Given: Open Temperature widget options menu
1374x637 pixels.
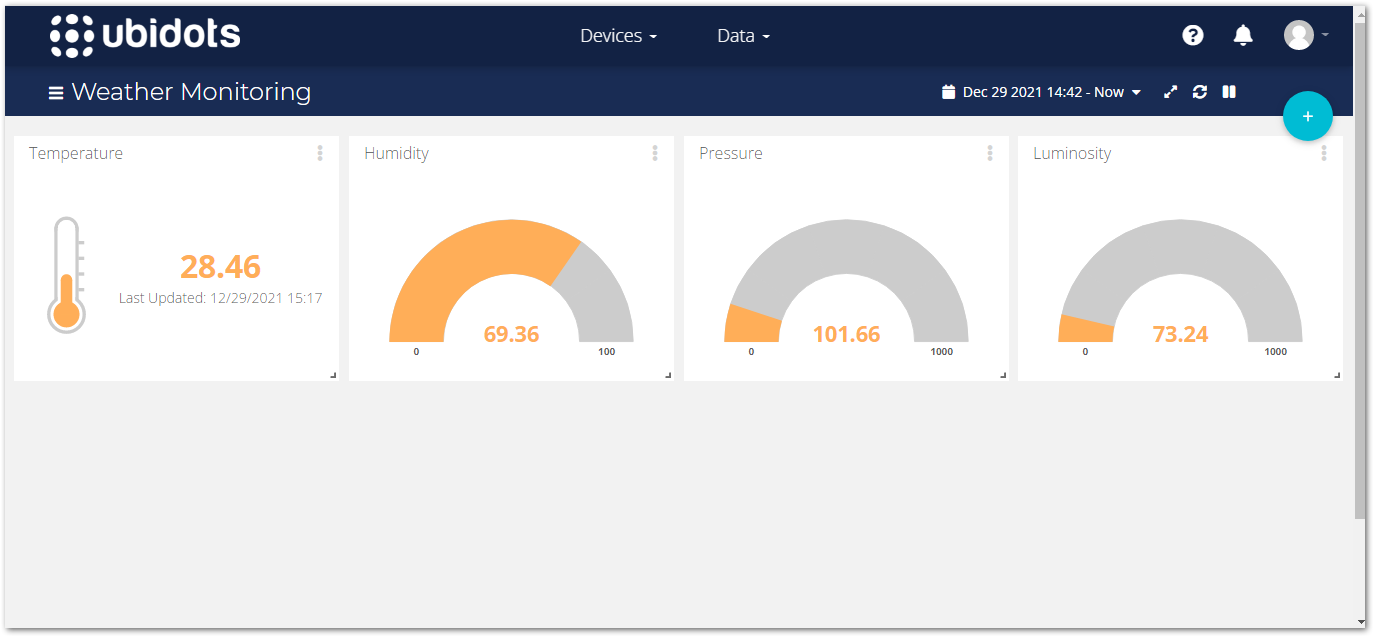Looking at the screenshot, I should point(320,153).
